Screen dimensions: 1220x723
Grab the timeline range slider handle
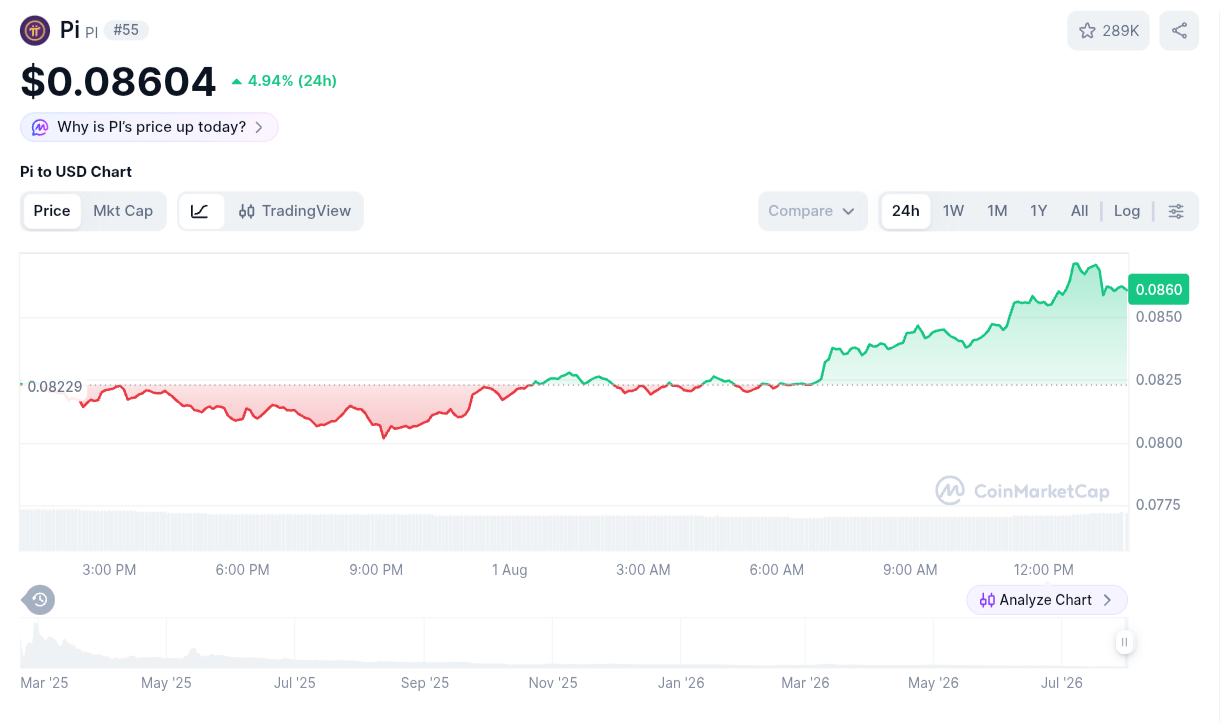pos(1125,643)
